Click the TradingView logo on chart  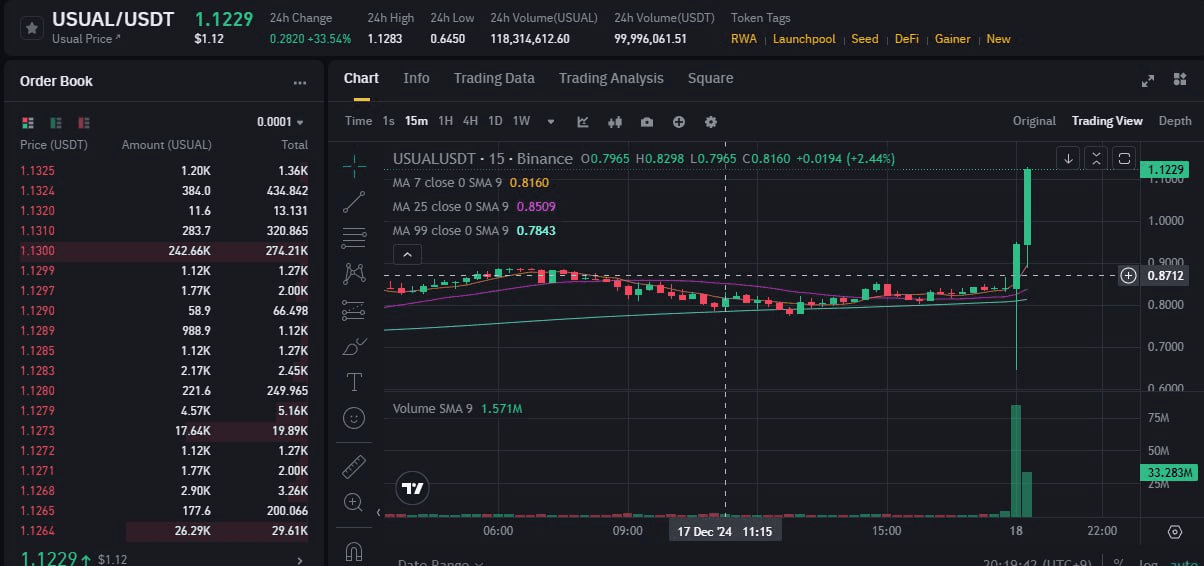[x=412, y=489]
